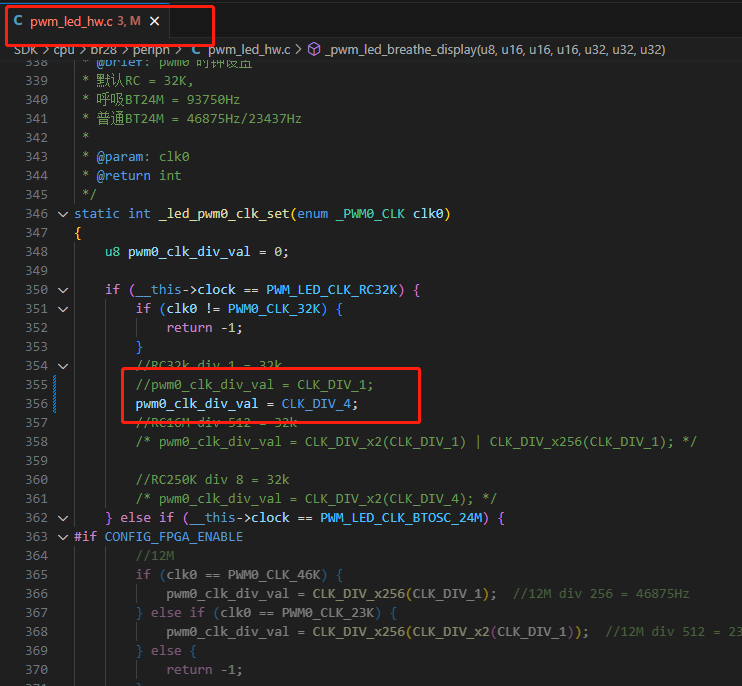Click line number 356 in the gutter

[x=36, y=404]
